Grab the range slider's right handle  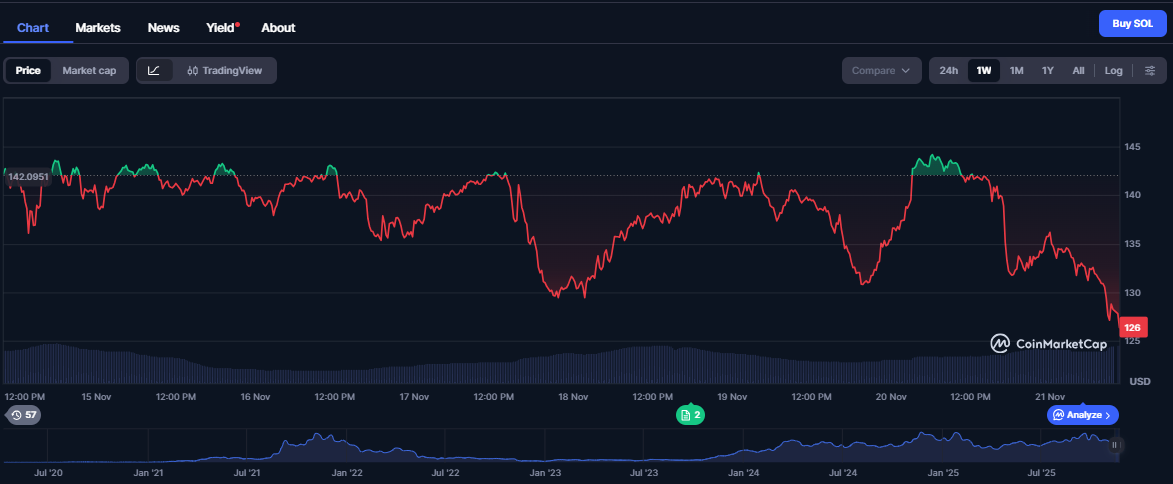pos(1114,445)
